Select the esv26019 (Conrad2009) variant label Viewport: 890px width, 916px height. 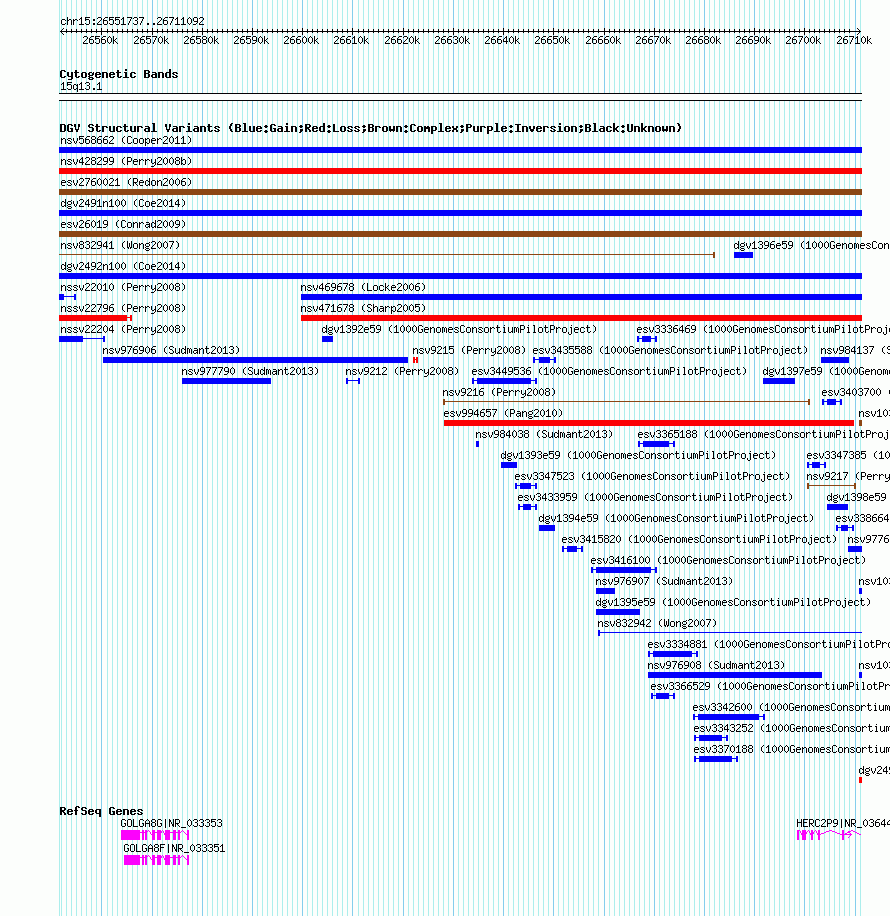coord(123,224)
